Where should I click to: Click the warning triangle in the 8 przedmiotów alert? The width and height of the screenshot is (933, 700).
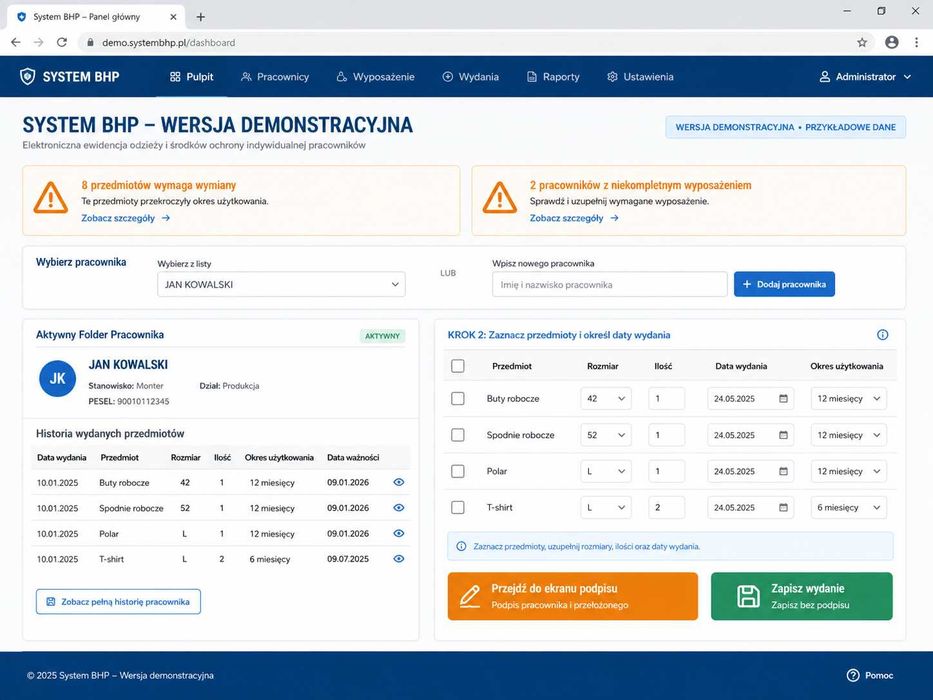[x=51, y=198]
